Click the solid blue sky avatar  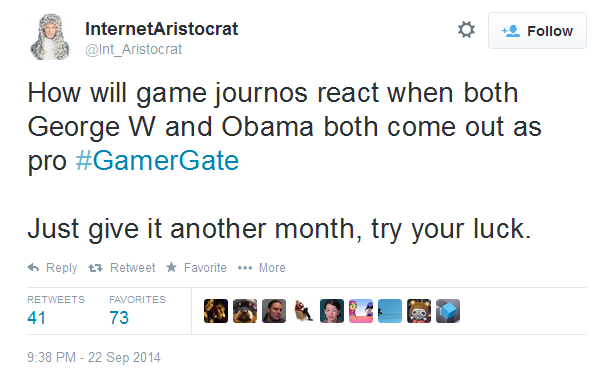(390, 311)
